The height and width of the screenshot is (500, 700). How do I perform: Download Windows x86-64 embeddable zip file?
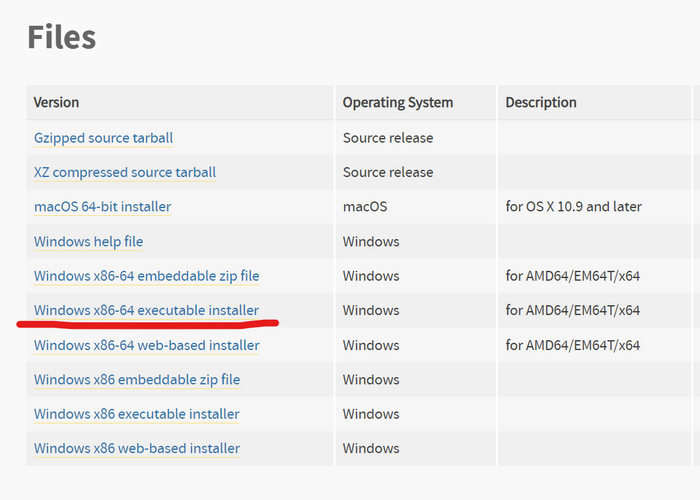[x=146, y=276]
